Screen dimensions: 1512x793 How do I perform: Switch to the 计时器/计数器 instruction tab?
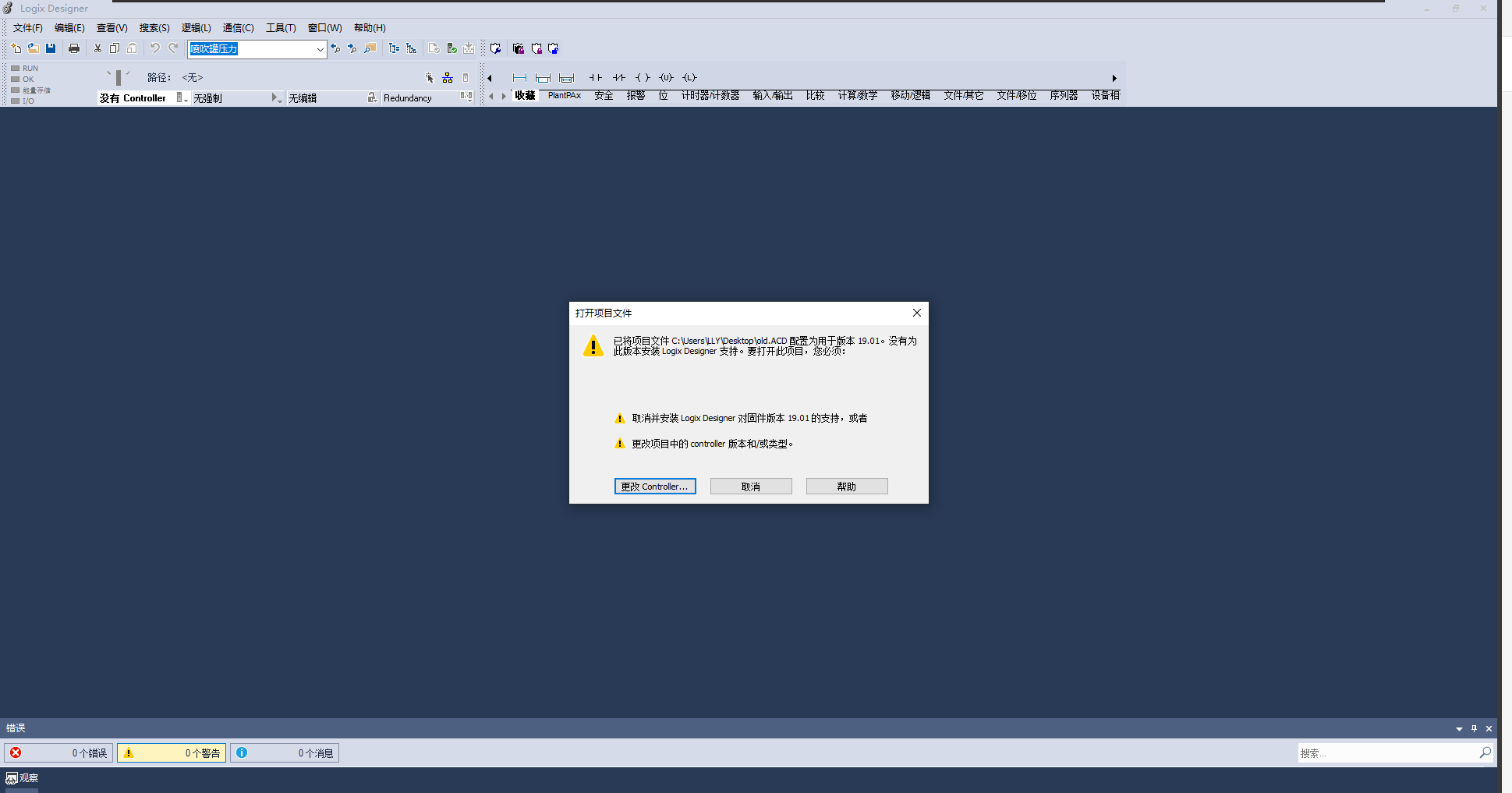[x=710, y=95]
